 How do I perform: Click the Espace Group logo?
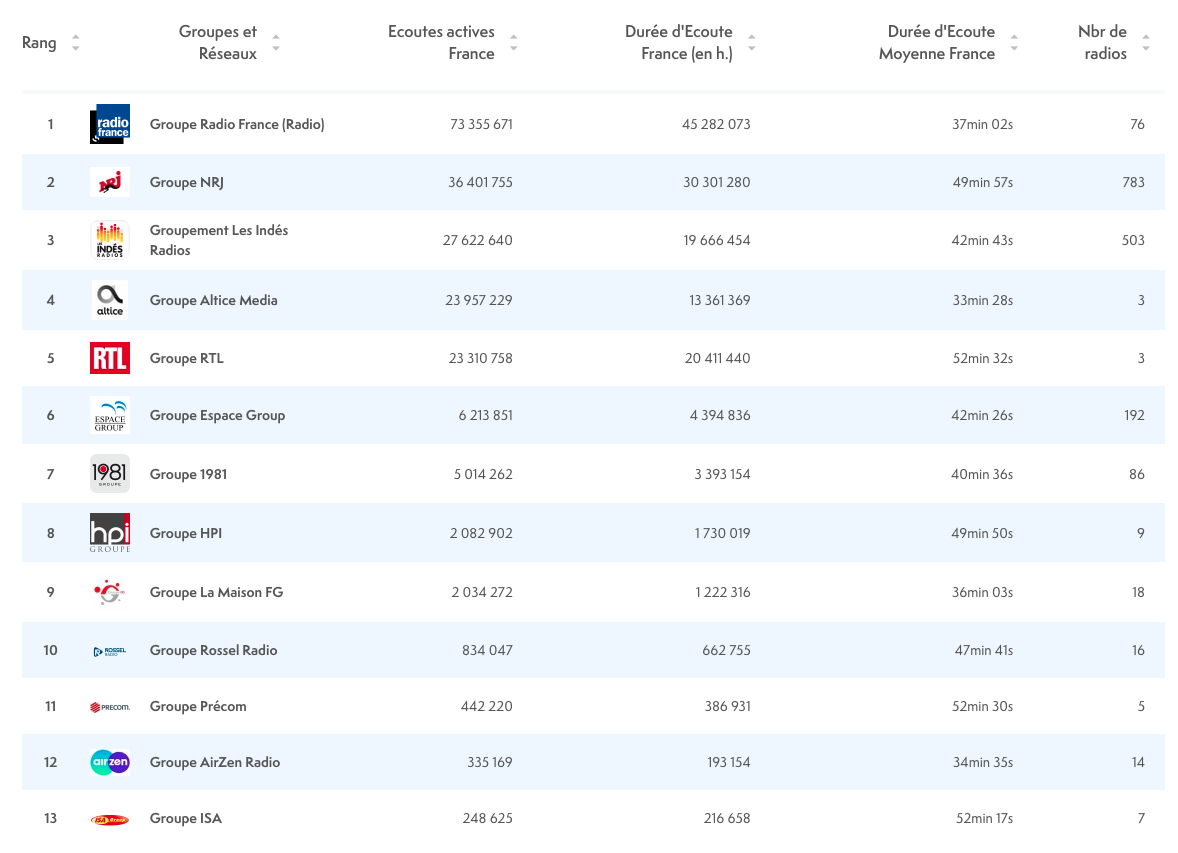pyautogui.click(x=110, y=415)
